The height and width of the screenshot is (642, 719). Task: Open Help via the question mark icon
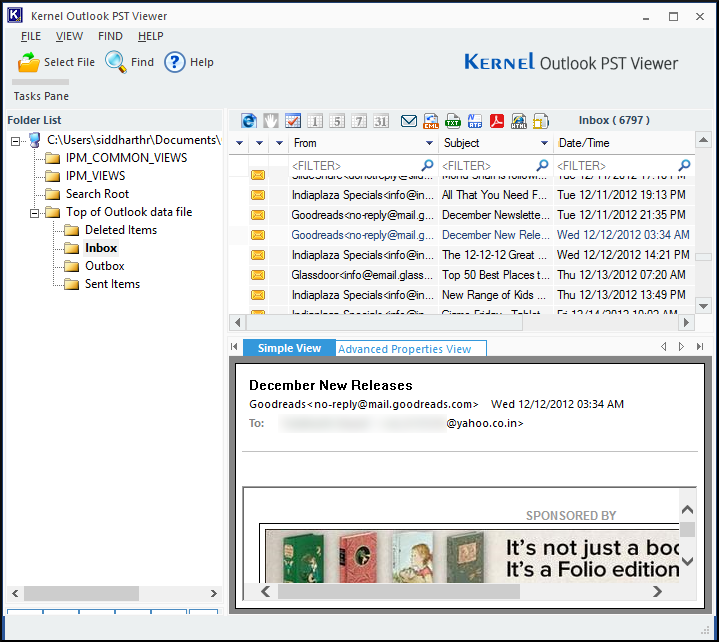pos(175,62)
